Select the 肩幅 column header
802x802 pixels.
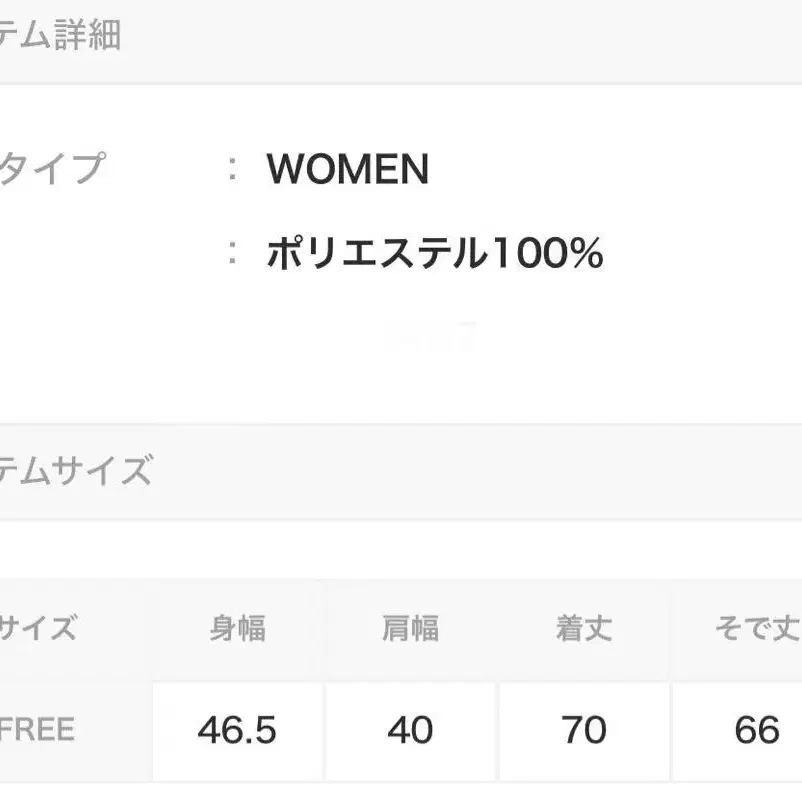[x=410, y=629]
